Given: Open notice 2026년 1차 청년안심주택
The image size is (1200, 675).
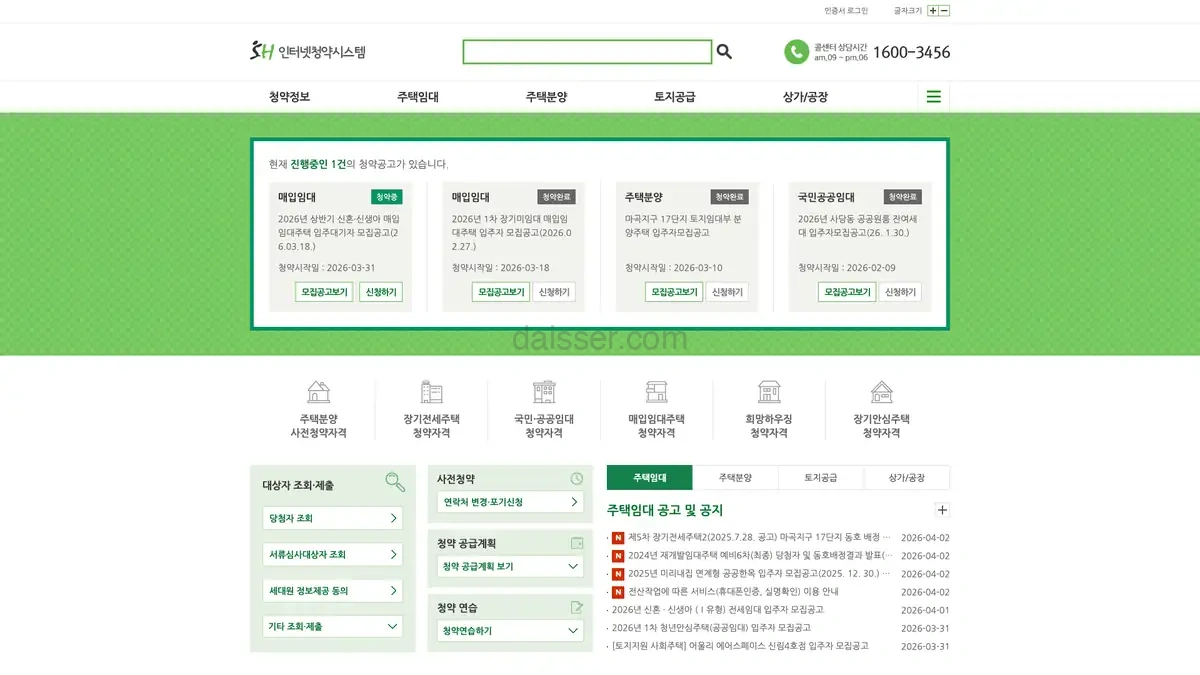Looking at the screenshot, I should [711, 628].
